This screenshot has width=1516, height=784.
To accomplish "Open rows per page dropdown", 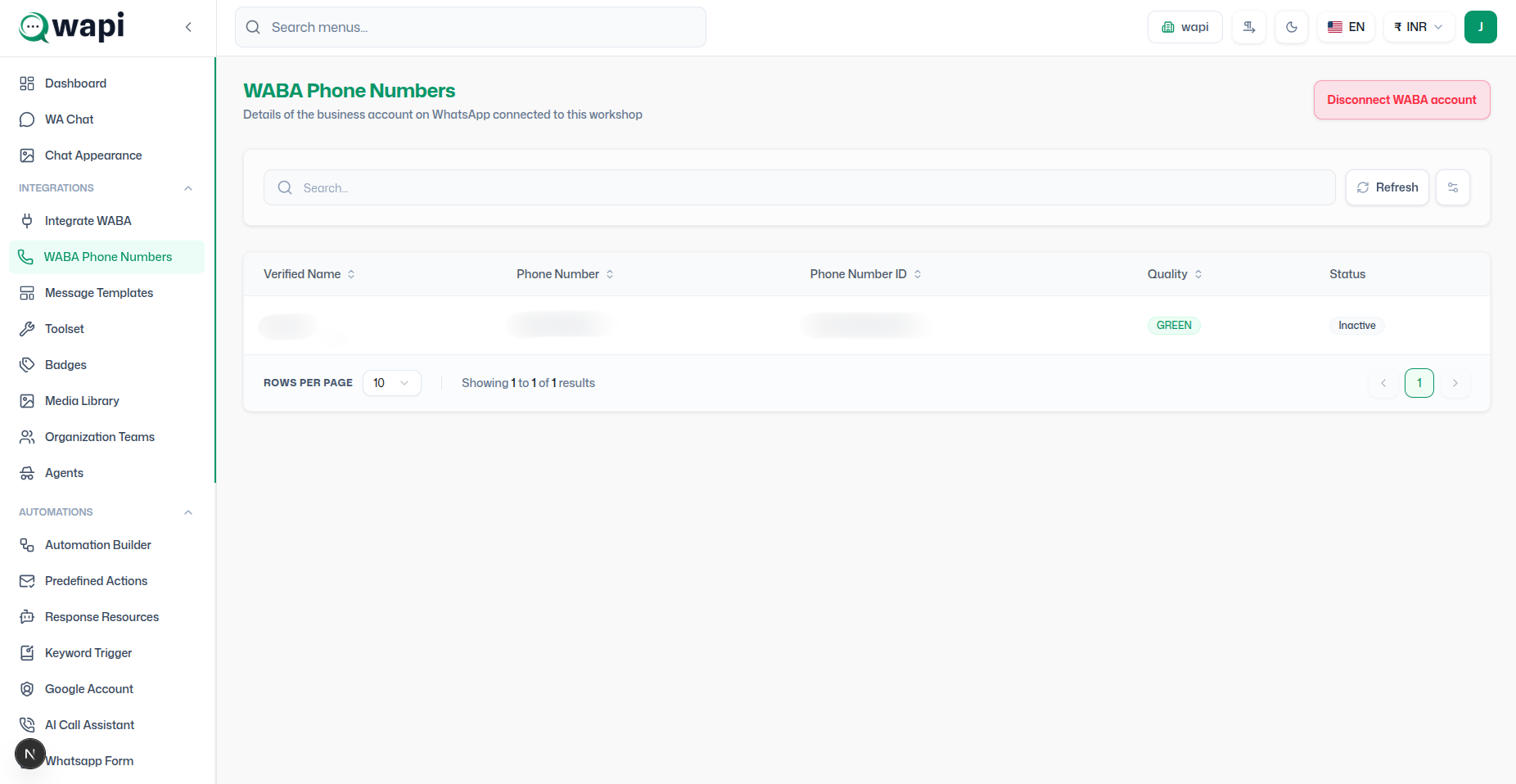I will point(391,383).
